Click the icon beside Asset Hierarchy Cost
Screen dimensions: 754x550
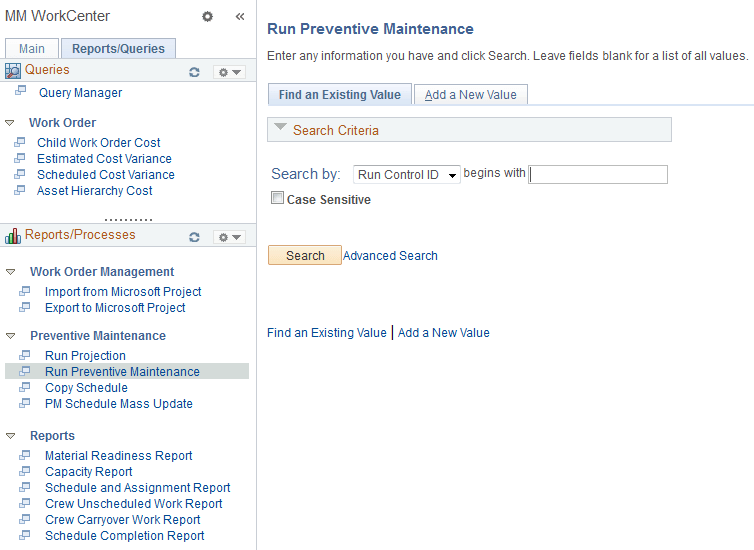click(x=20, y=190)
